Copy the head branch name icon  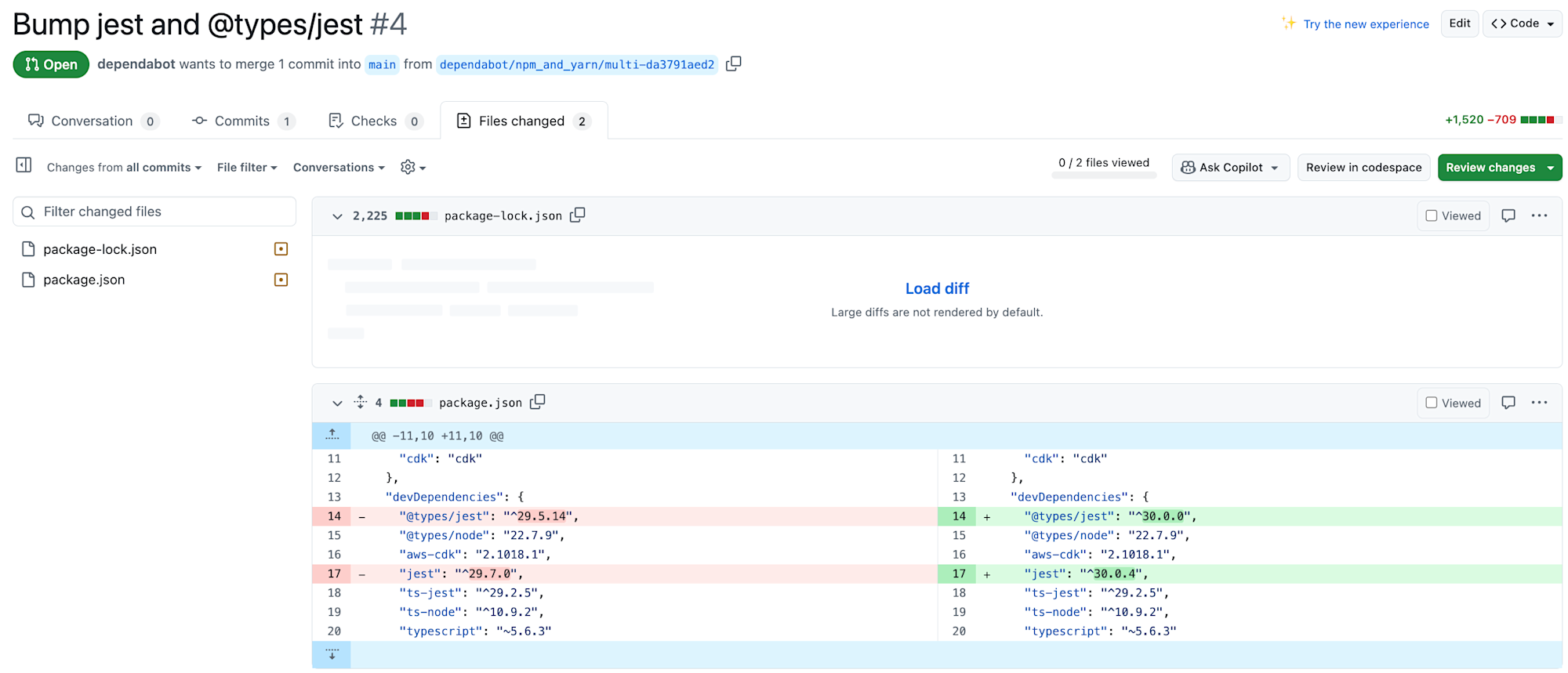[x=733, y=64]
